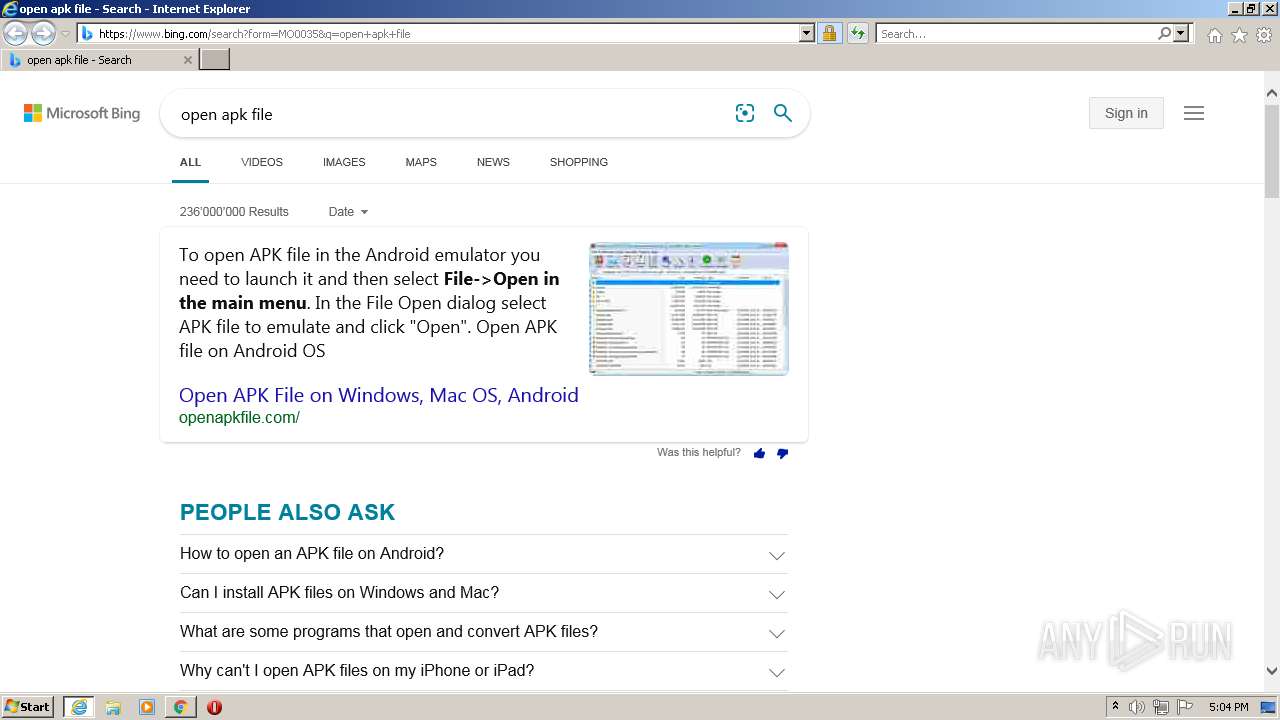Viewport: 1280px width, 720px height.
Task: Click the page scrollbar up arrow
Action: [1272, 94]
